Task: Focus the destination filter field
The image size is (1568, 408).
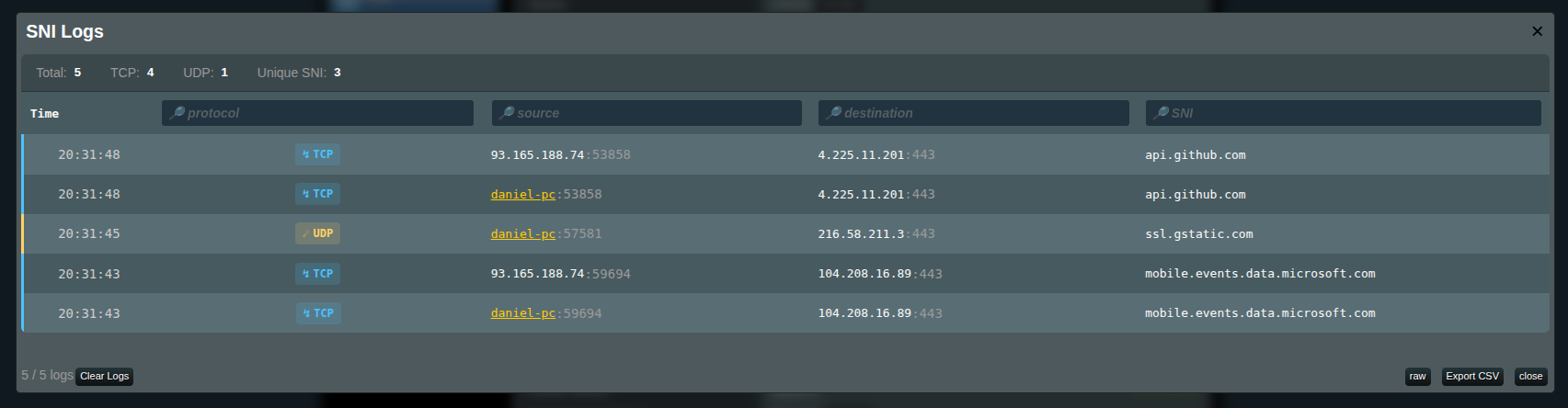Action: [x=973, y=113]
